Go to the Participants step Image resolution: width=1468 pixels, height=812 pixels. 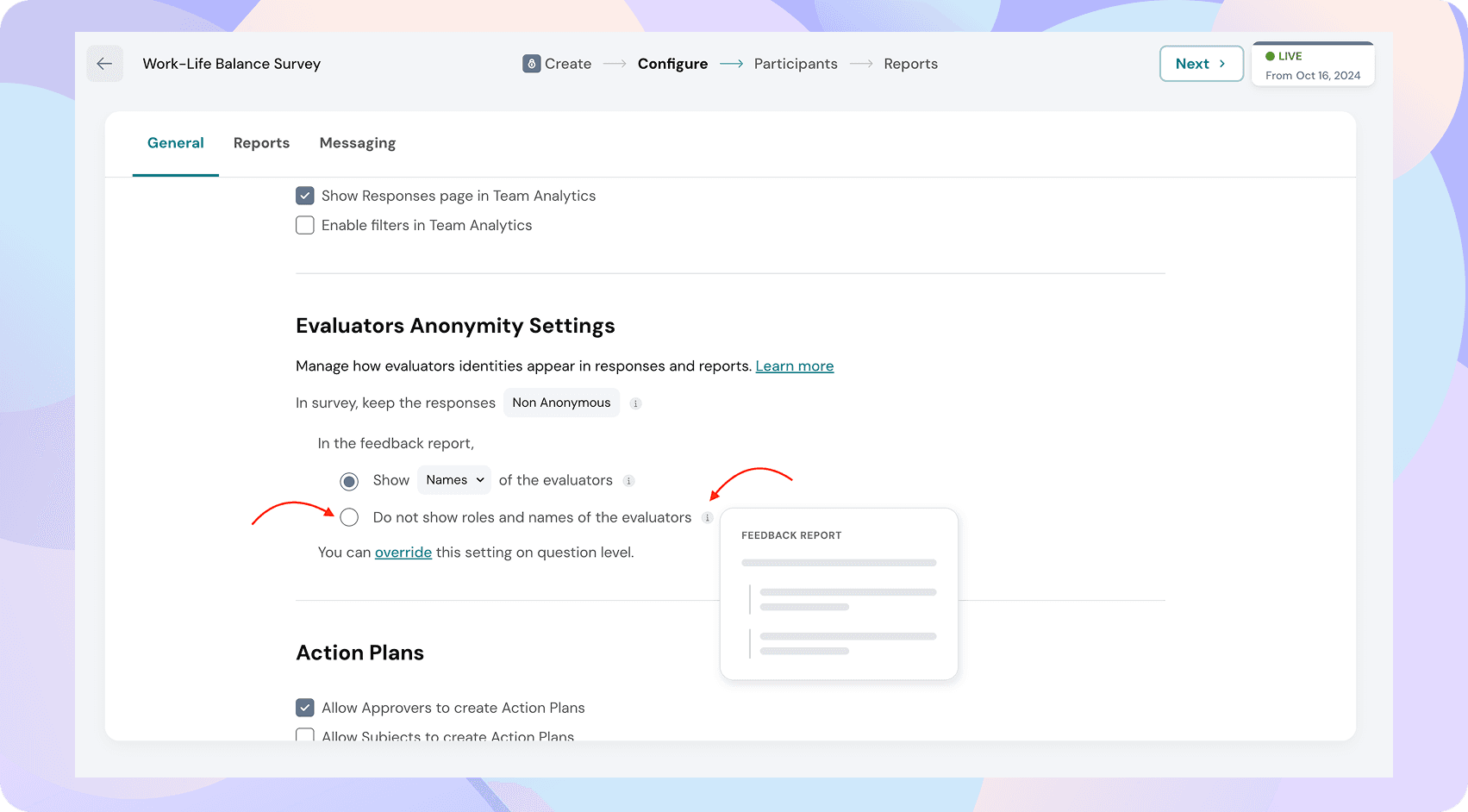coord(795,64)
